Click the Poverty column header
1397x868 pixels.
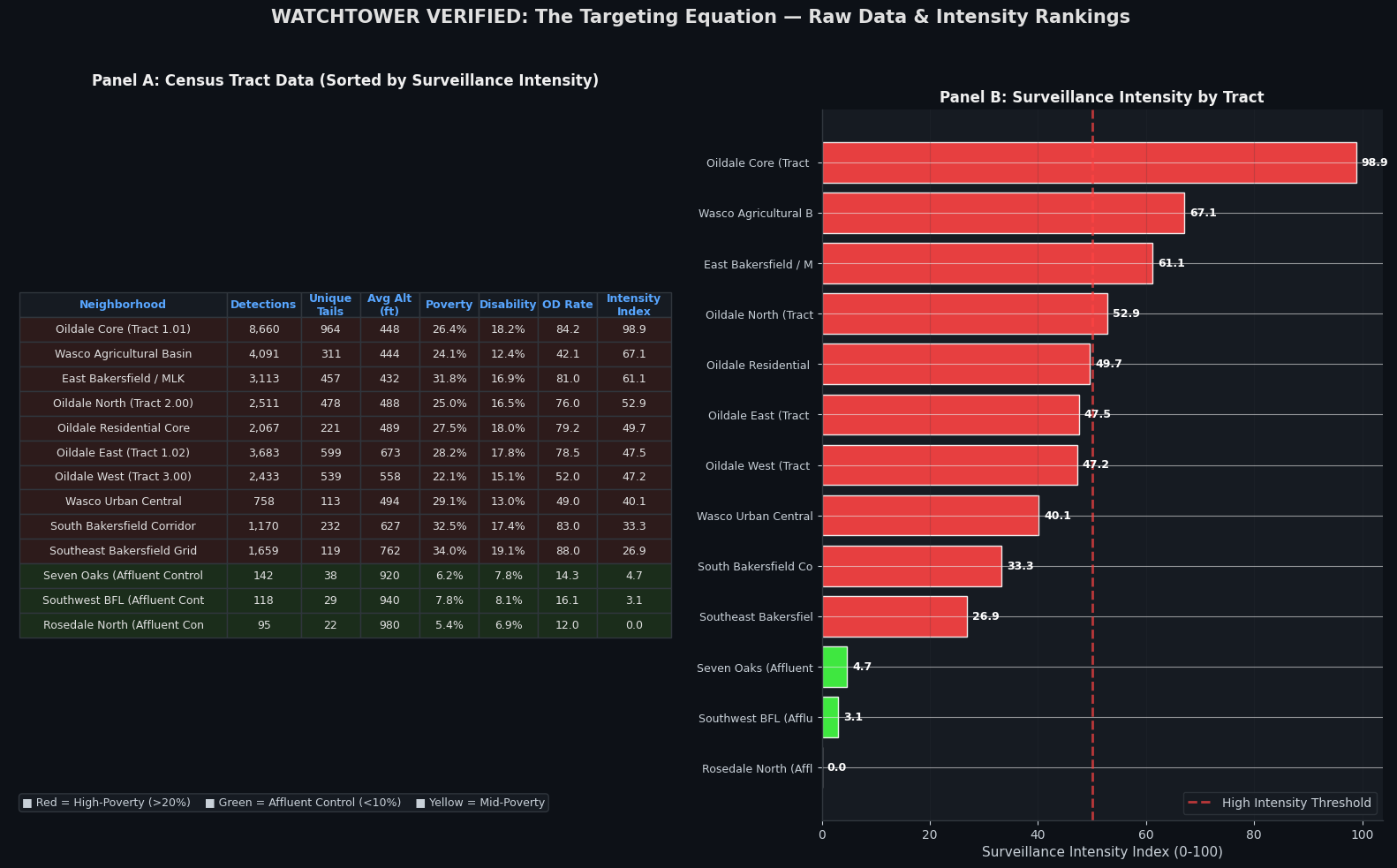(449, 305)
